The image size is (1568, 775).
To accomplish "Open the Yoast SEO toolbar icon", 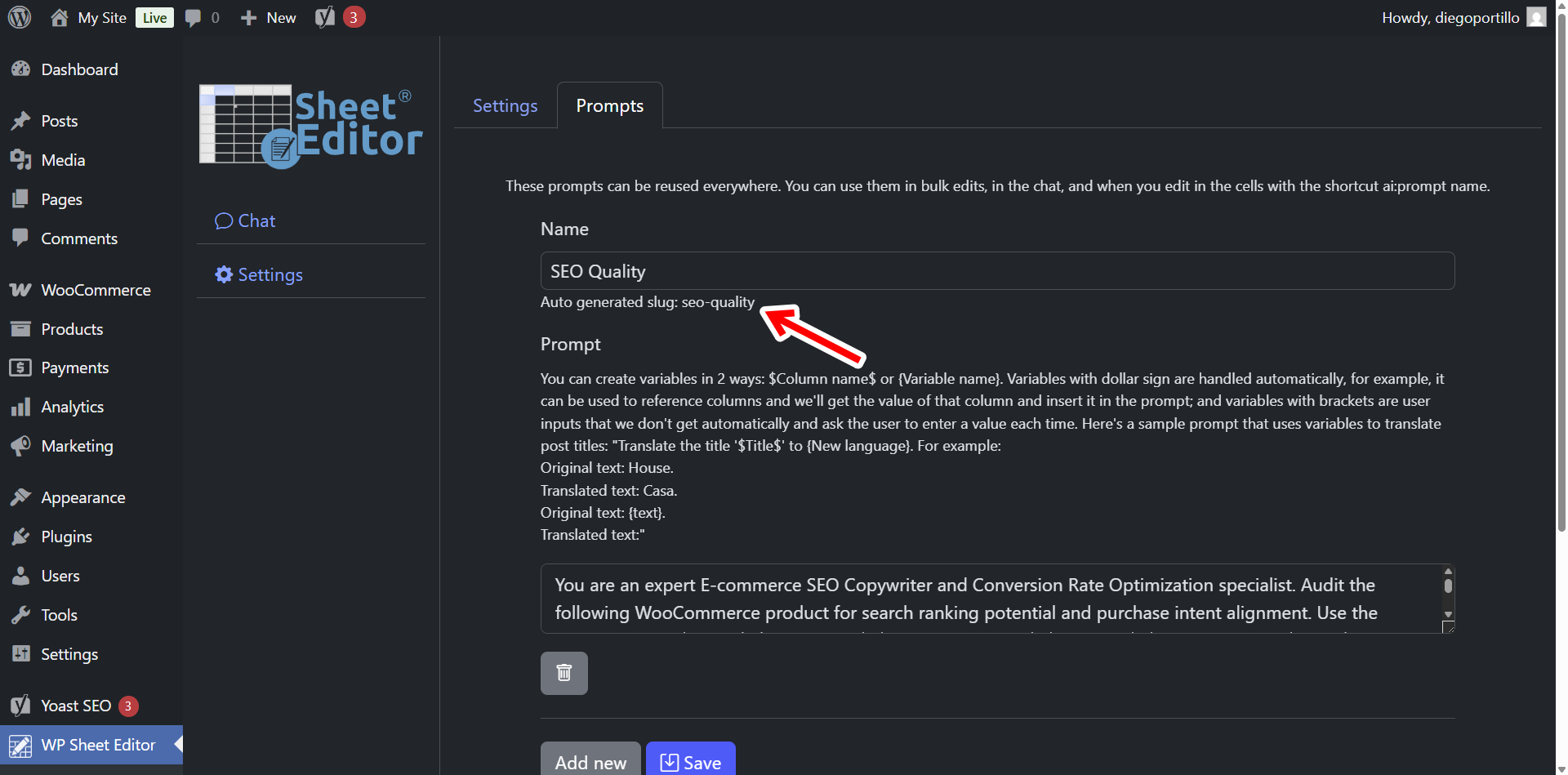I will (x=325, y=17).
